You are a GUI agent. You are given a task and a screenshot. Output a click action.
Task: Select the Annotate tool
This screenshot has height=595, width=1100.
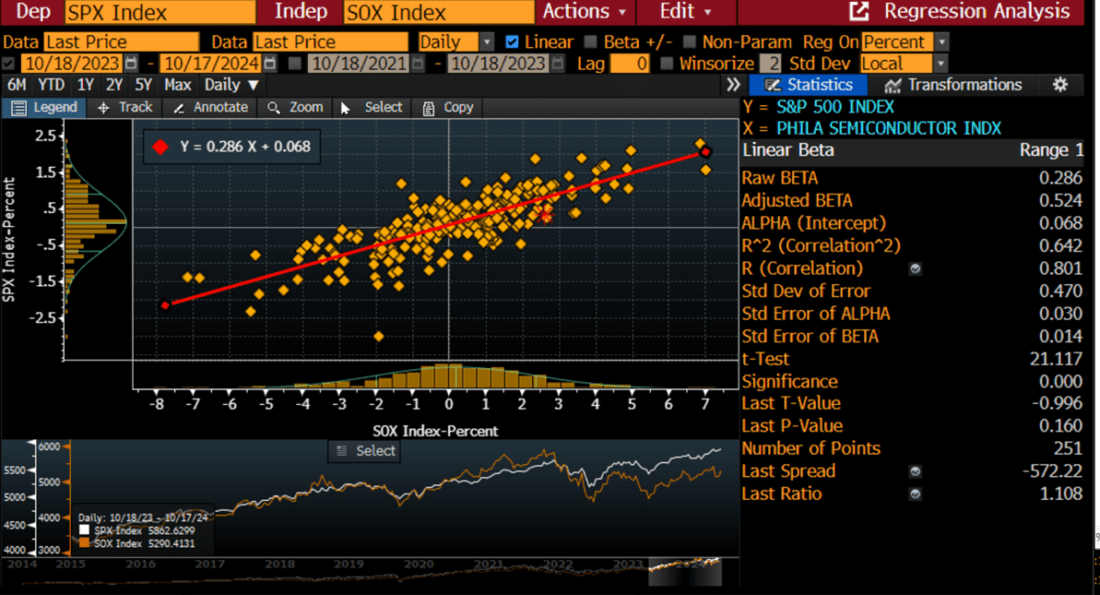pyautogui.click(x=210, y=107)
